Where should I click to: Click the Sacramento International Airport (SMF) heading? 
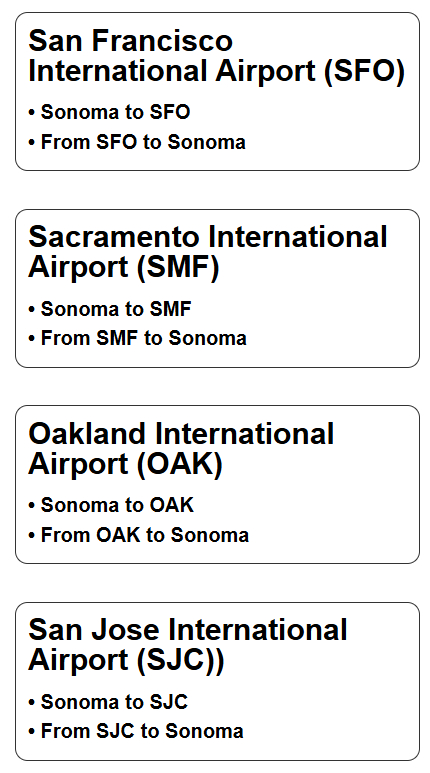[x=208, y=252]
